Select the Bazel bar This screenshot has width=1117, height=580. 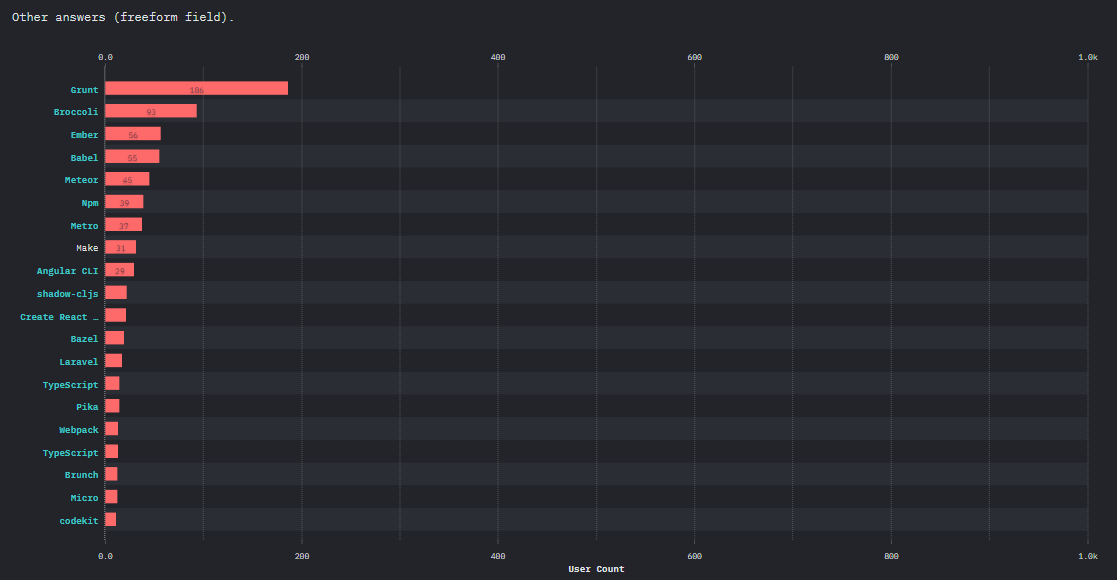(x=115, y=338)
